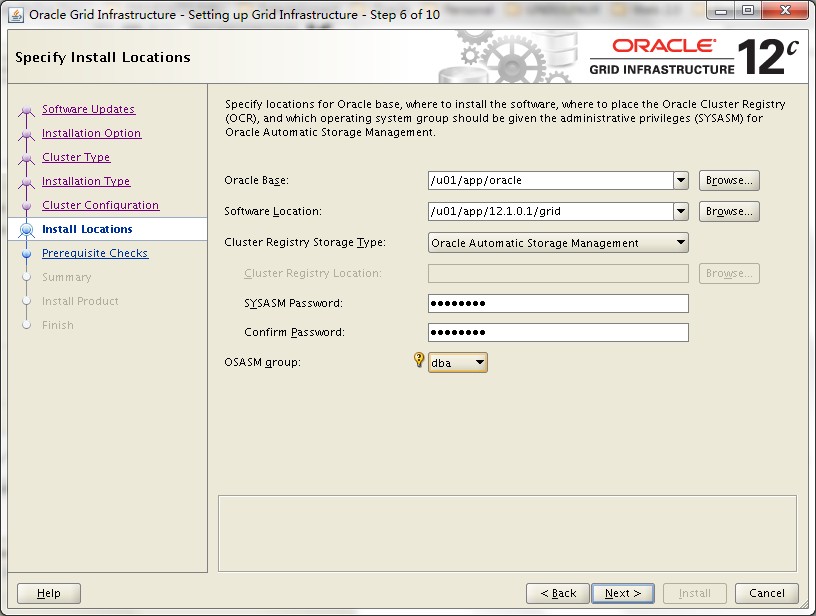Click the empty message area panel
Image resolution: width=816 pixels, height=616 pixels.
click(x=507, y=533)
